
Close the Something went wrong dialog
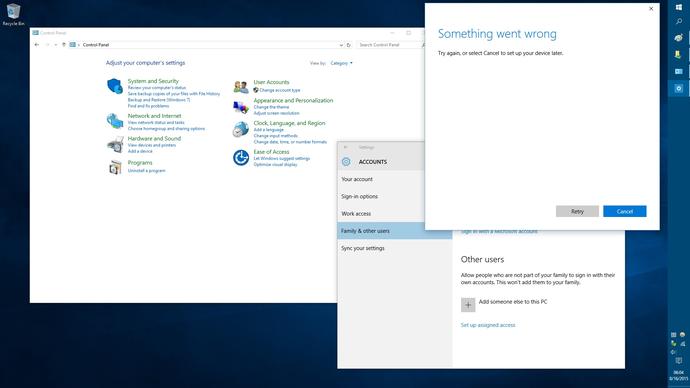pos(651,9)
